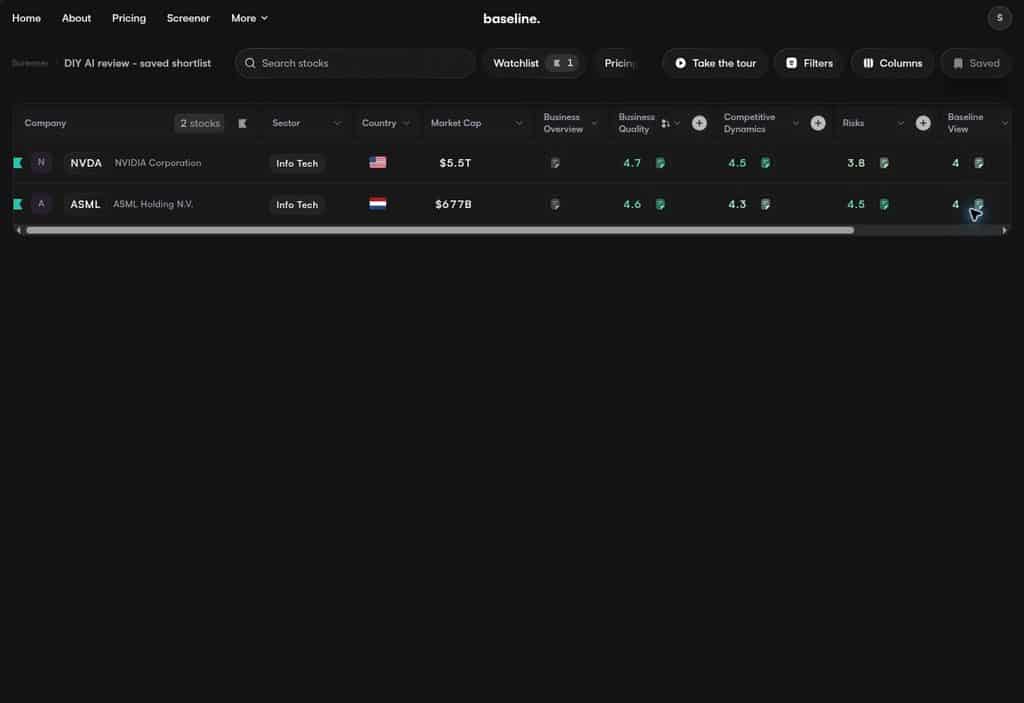1024x703 pixels.
Task: Click the horizontal scrollbar thumb
Action: tap(440, 230)
